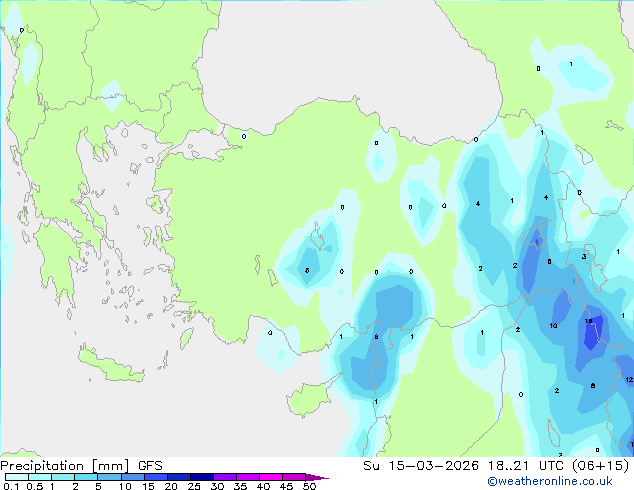Click the '50' legend scale label
The width and height of the screenshot is (634, 490).
tap(309, 486)
